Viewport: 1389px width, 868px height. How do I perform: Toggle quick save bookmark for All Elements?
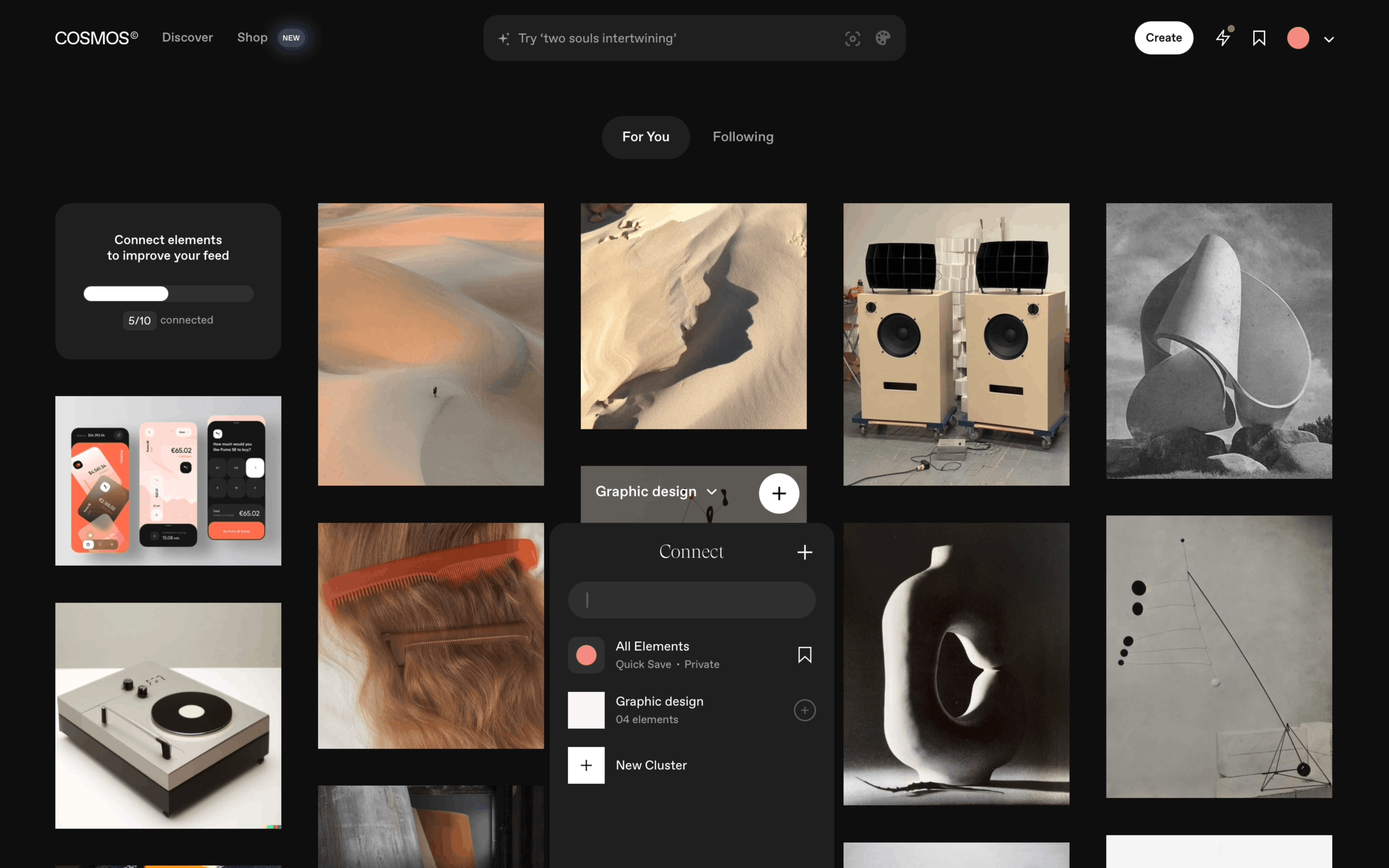pyautogui.click(x=804, y=655)
